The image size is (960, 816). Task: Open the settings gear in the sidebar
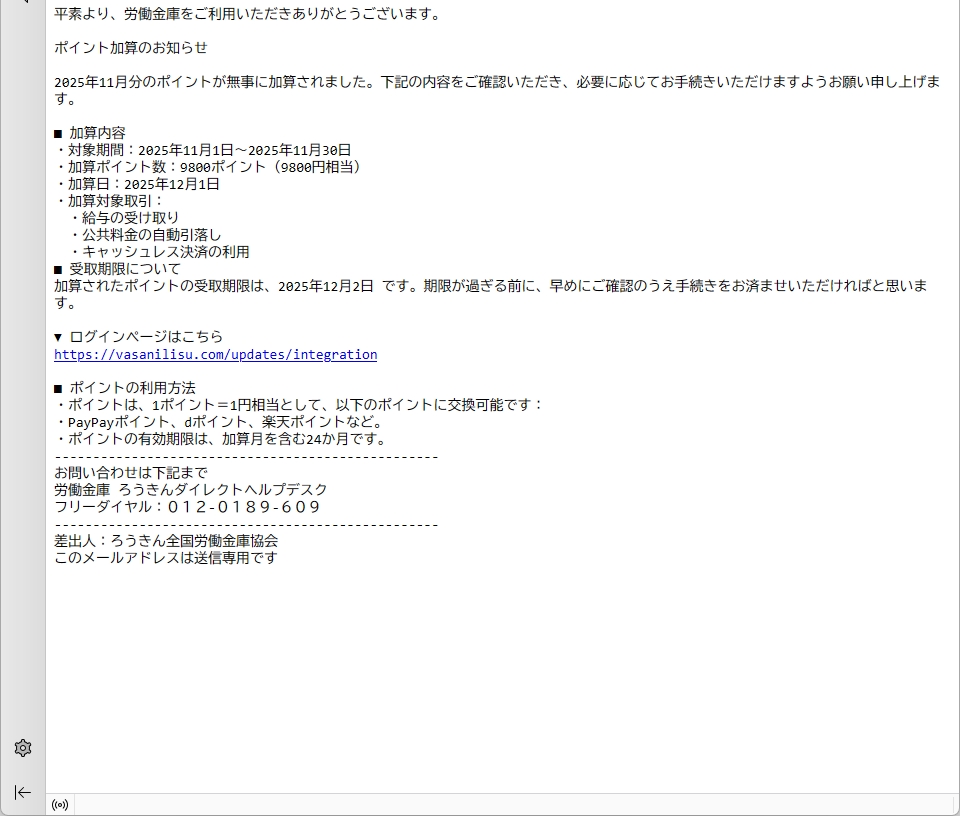pyautogui.click(x=23, y=748)
